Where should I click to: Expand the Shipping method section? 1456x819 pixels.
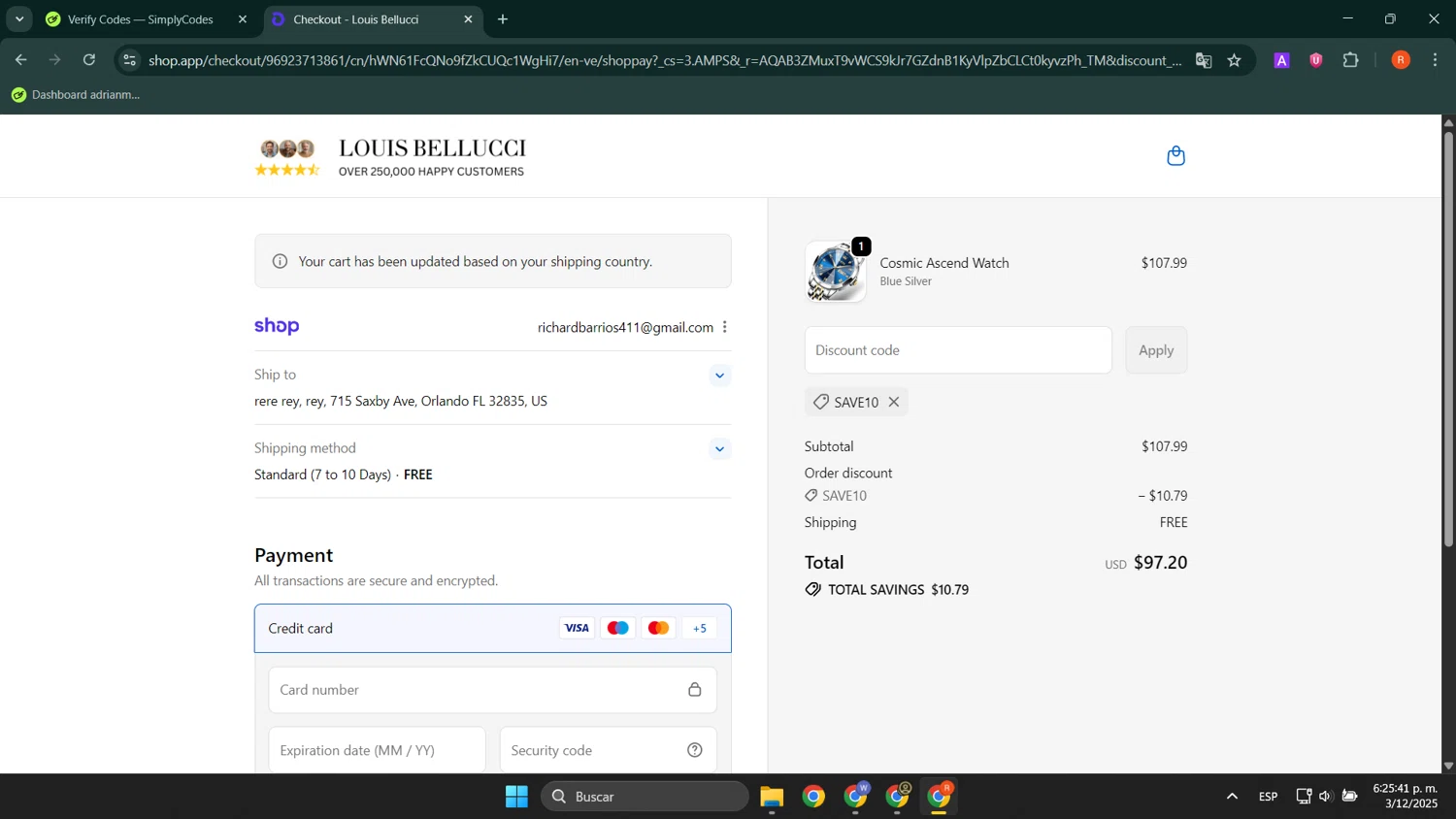pos(719,448)
